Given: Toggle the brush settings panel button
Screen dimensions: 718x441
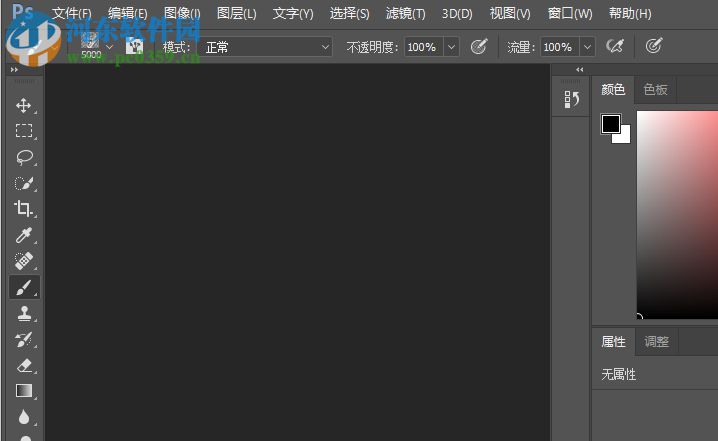Looking at the screenshot, I should click(135, 46).
